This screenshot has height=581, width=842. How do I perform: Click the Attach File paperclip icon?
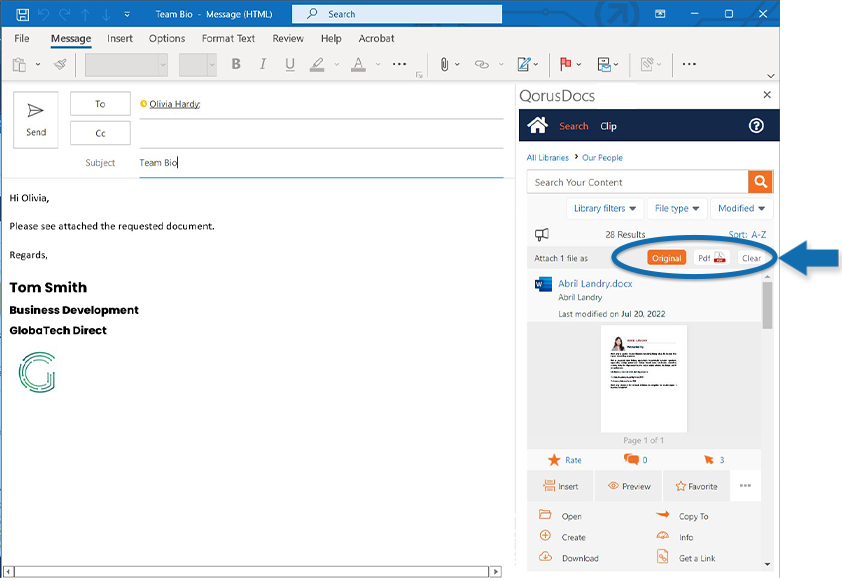click(445, 64)
